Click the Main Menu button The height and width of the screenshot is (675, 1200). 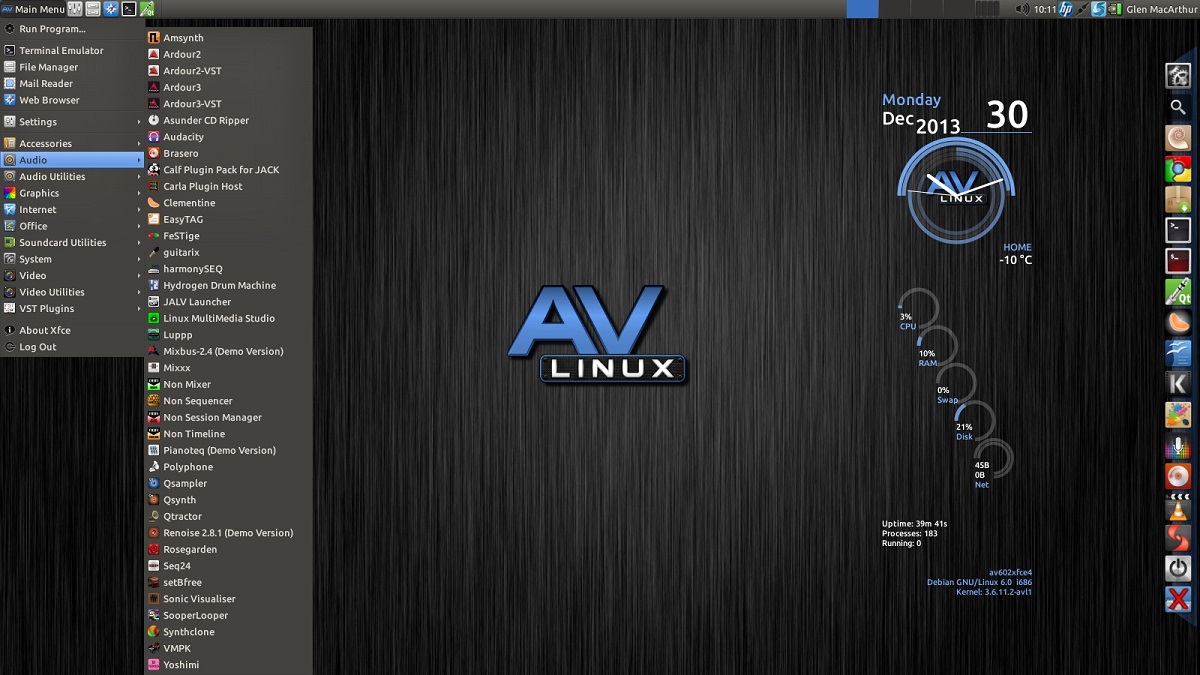[x=35, y=8]
